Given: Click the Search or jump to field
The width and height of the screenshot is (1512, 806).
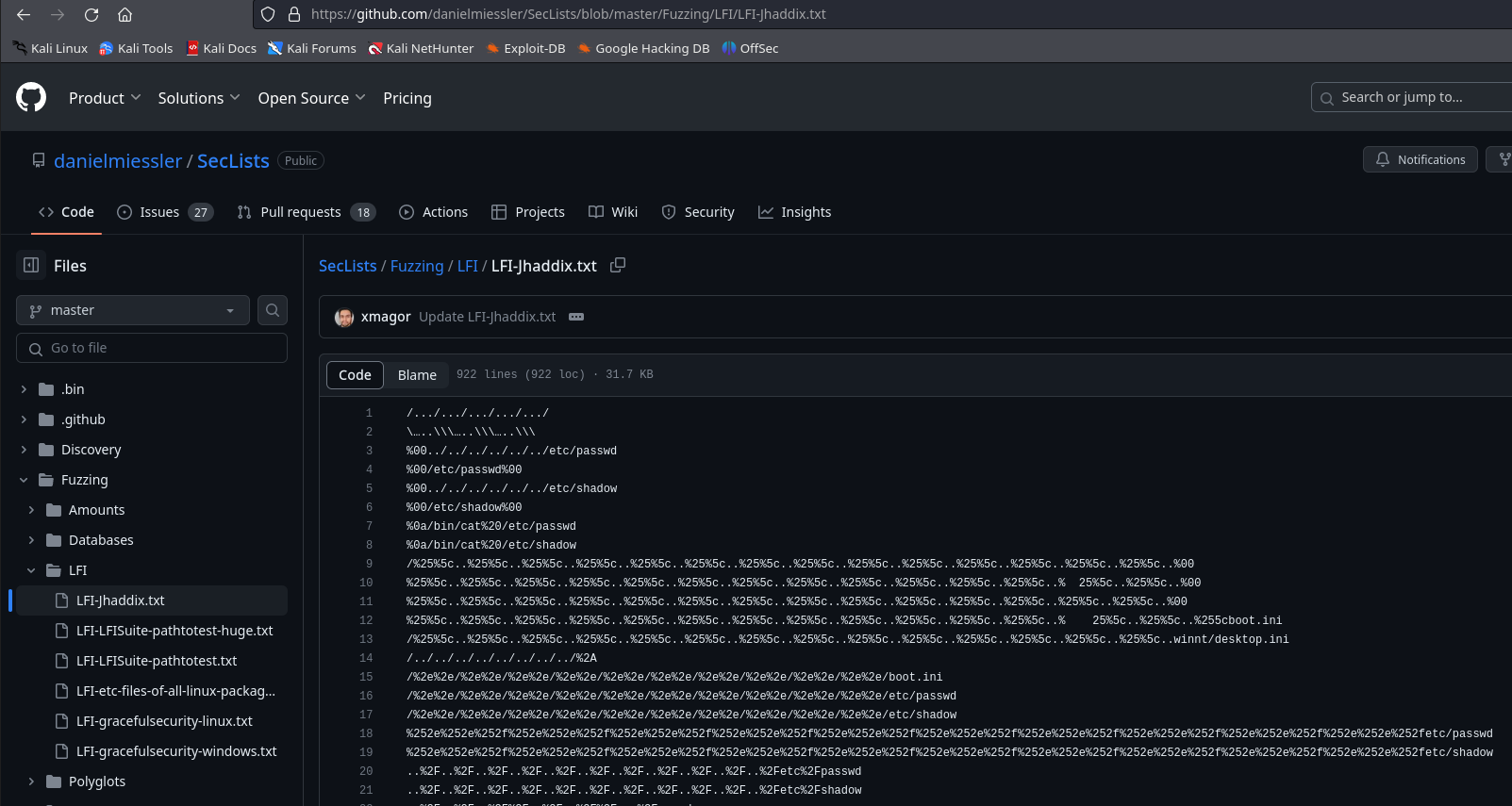Looking at the screenshot, I should (1411, 97).
